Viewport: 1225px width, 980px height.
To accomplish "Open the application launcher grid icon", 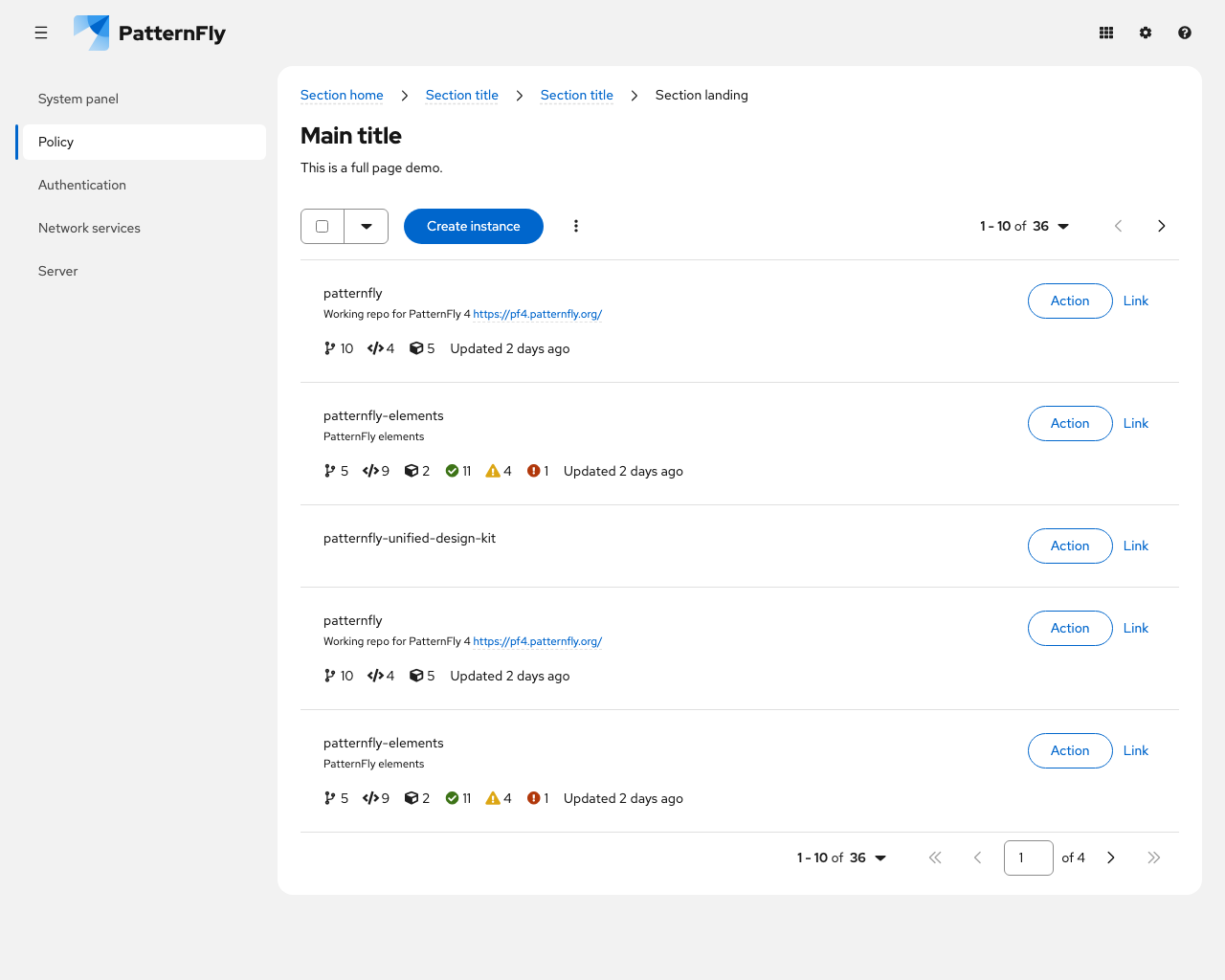I will (x=1106, y=33).
